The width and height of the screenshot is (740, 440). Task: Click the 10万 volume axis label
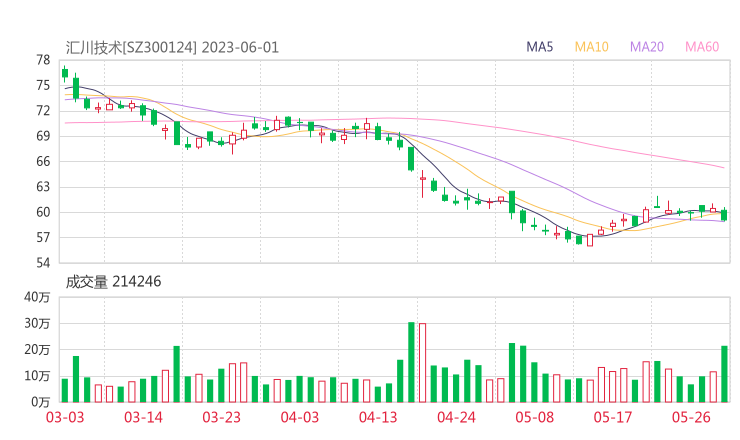37,376
